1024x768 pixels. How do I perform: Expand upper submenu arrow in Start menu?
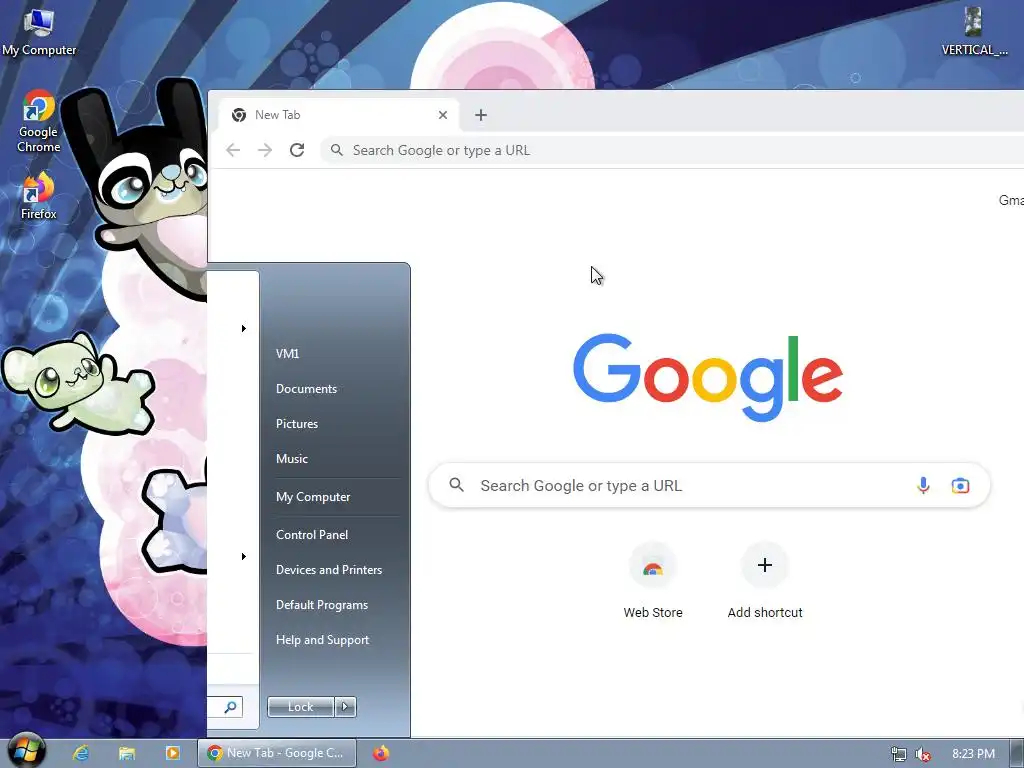pyautogui.click(x=244, y=328)
